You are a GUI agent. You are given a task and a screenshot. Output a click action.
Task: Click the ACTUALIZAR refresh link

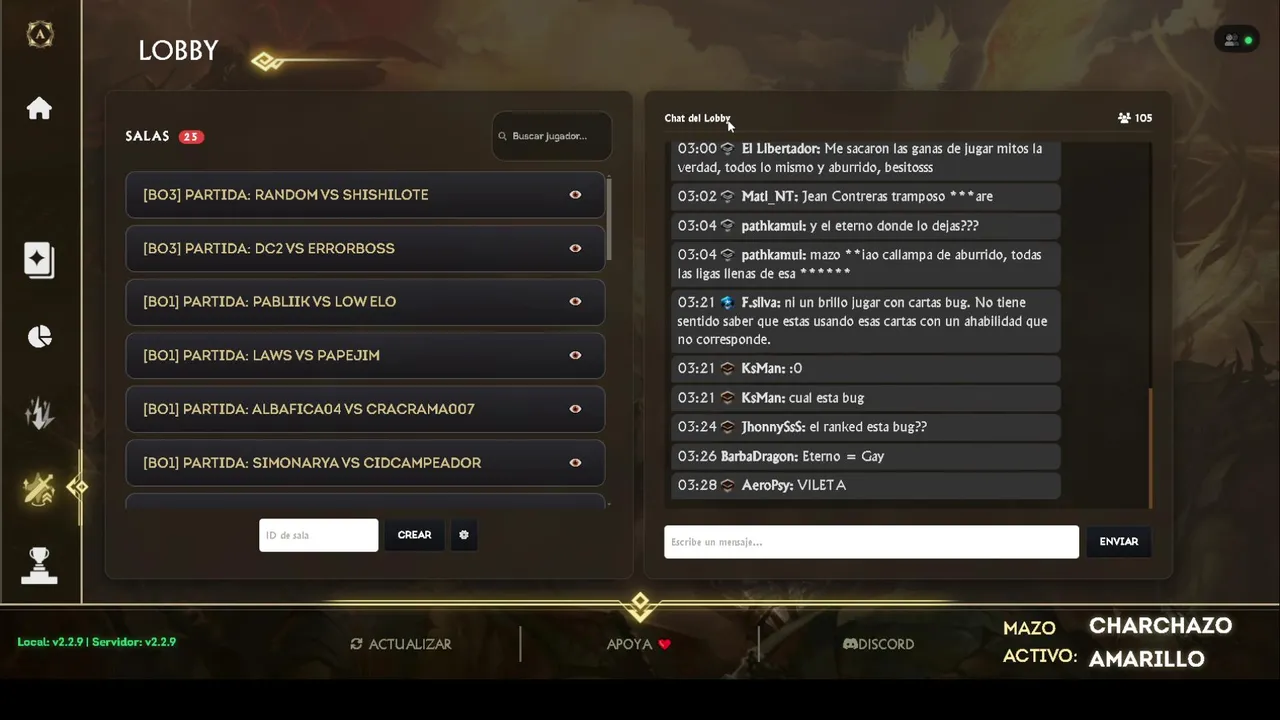pos(400,644)
